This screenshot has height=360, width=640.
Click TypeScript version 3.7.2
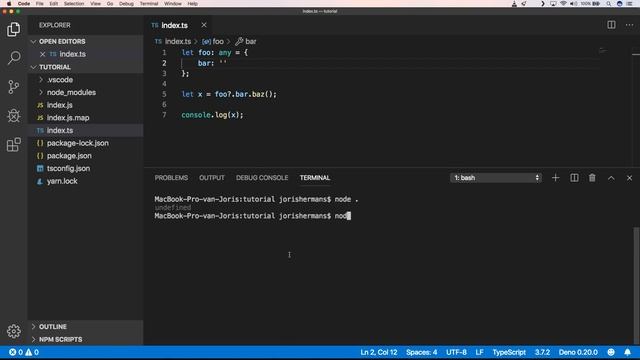tap(542, 352)
